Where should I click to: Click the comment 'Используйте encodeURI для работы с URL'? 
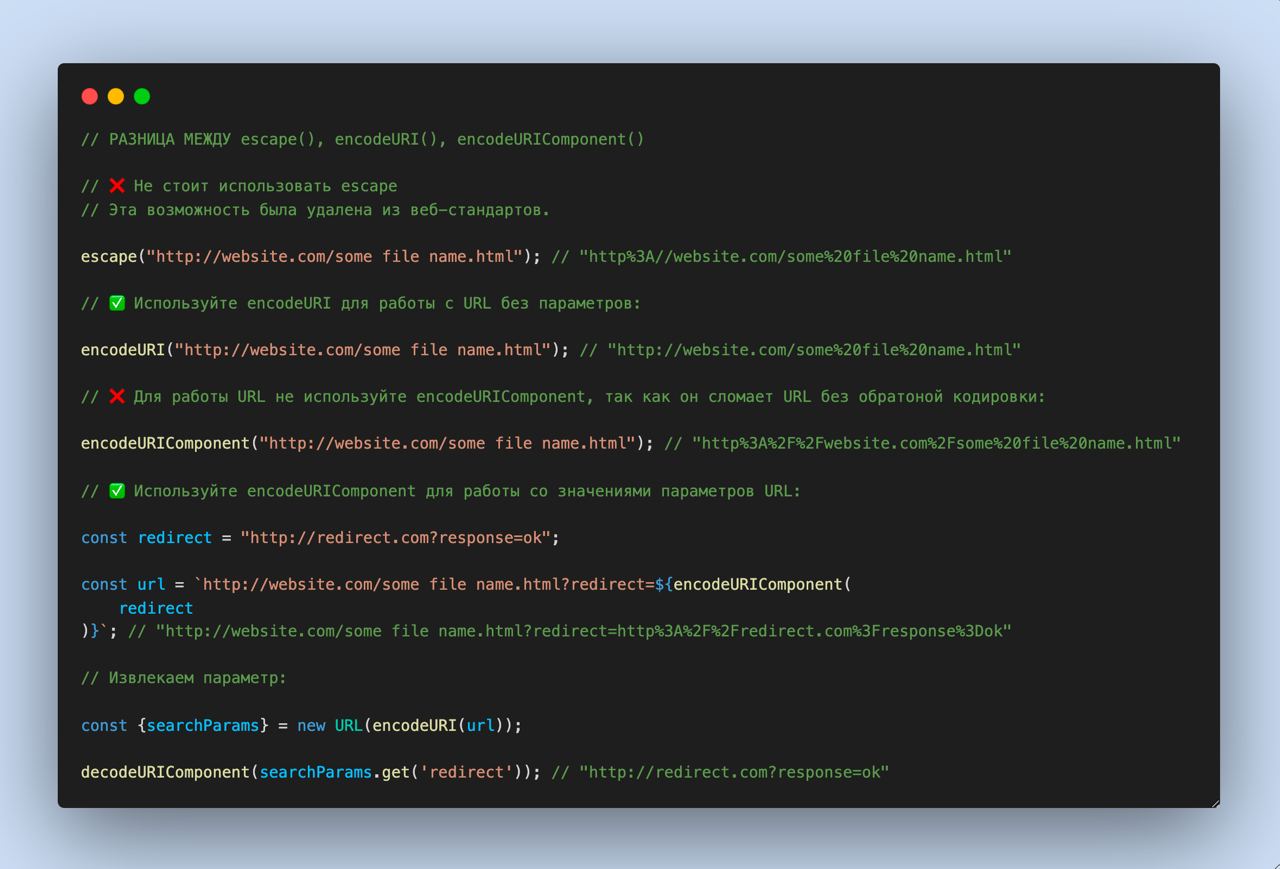pos(312,303)
